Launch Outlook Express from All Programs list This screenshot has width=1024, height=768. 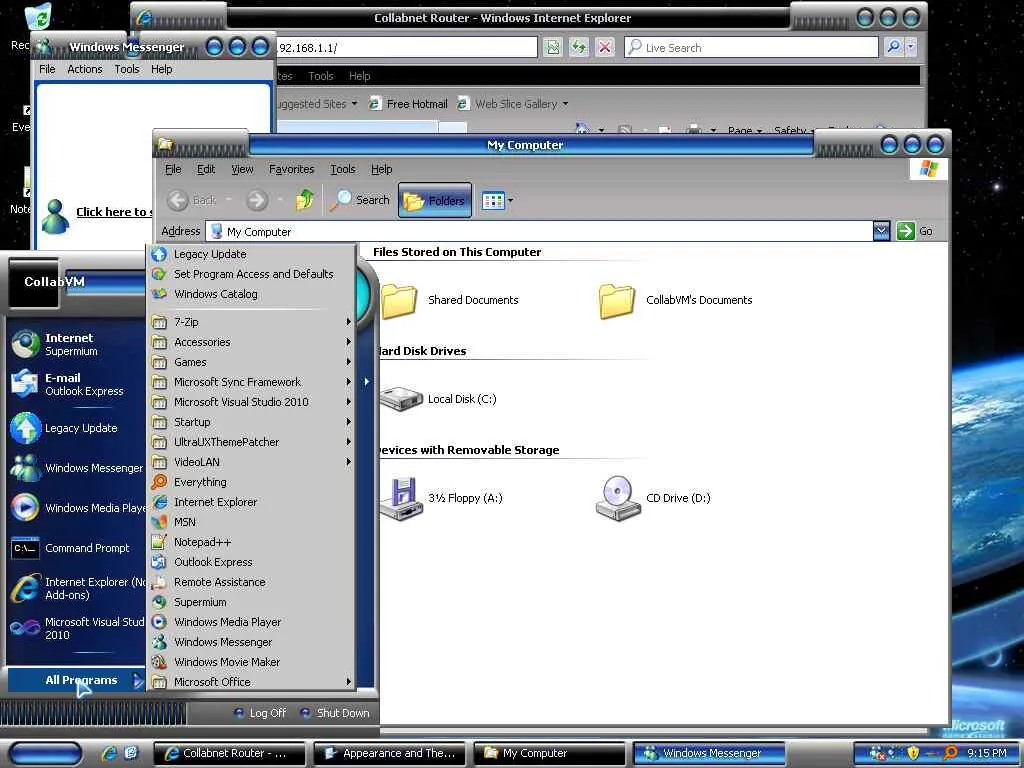pyautogui.click(x=252, y=562)
